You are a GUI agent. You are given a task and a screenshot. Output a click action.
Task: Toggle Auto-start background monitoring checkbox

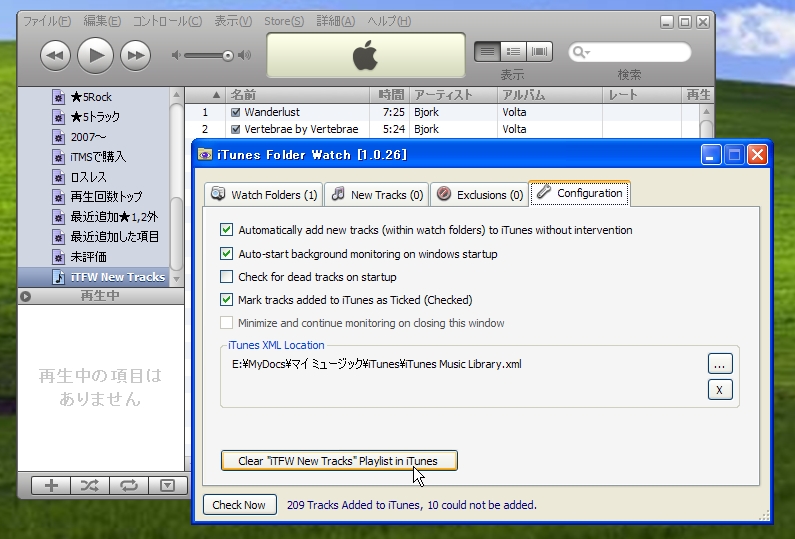(x=226, y=253)
